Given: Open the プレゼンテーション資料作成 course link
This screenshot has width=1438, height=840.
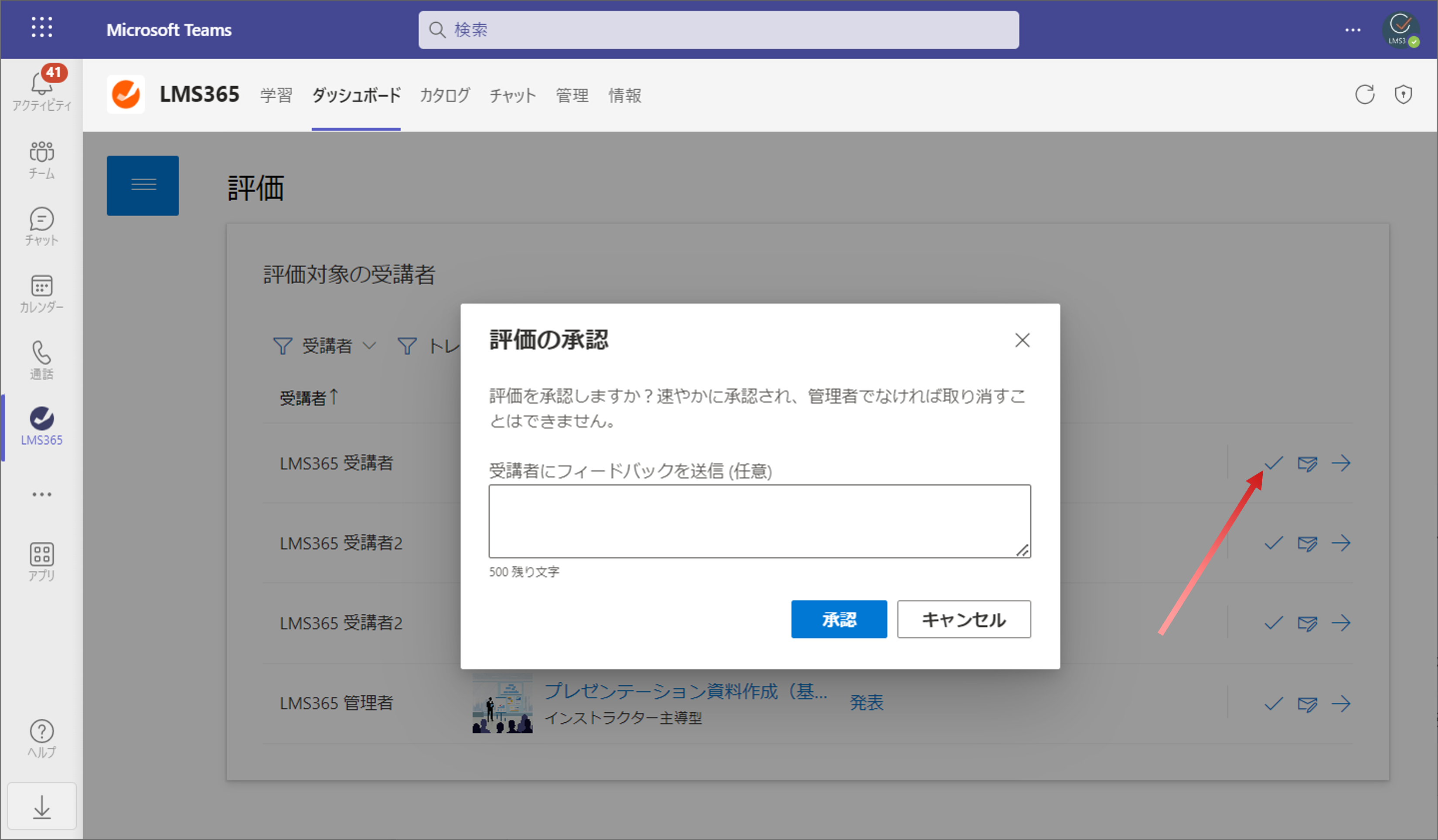Looking at the screenshot, I should tap(685, 691).
